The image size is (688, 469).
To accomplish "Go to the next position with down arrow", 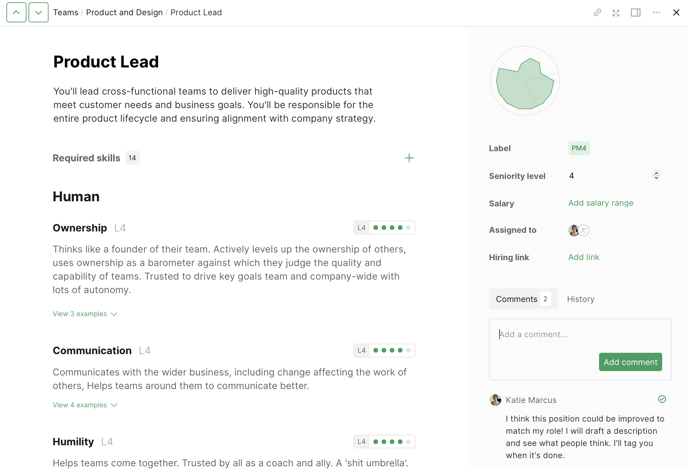I will 38,13.
